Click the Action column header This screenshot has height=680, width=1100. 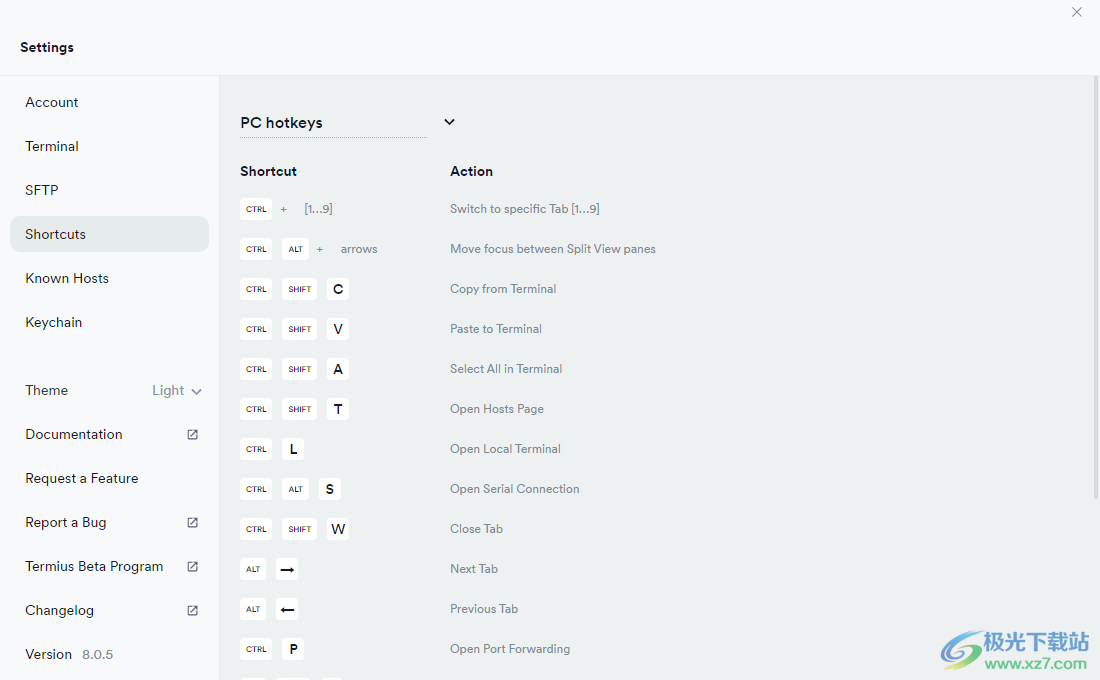[x=471, y=171]
